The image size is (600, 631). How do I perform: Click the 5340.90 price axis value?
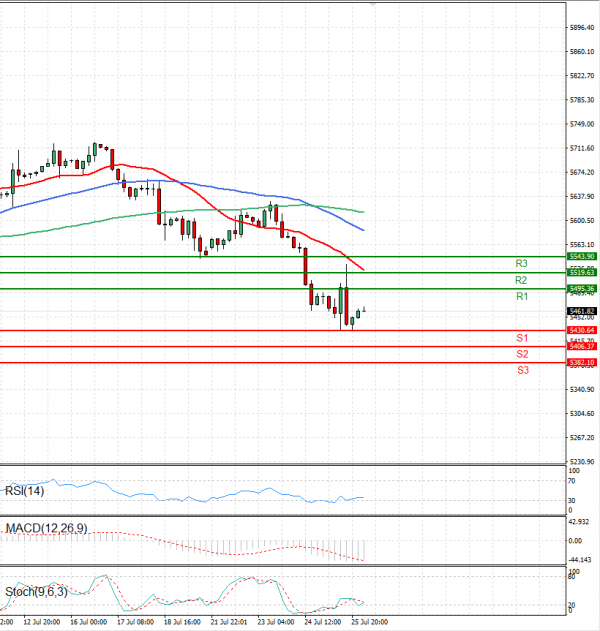pos(582,390)
